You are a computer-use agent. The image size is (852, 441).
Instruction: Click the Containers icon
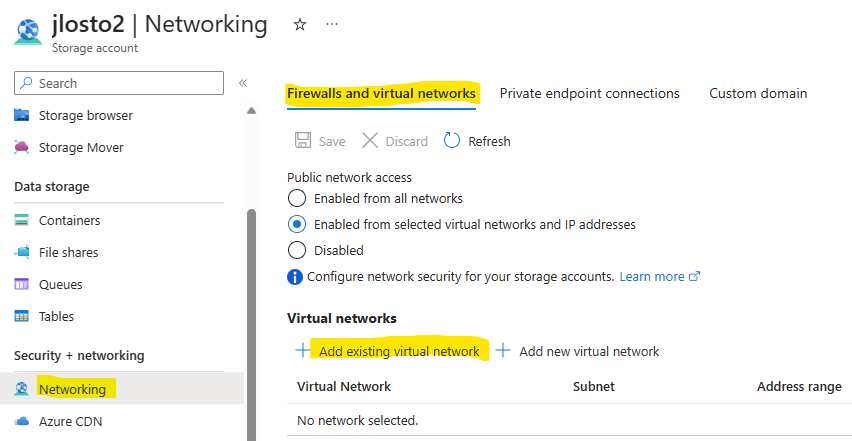[21, 220]
